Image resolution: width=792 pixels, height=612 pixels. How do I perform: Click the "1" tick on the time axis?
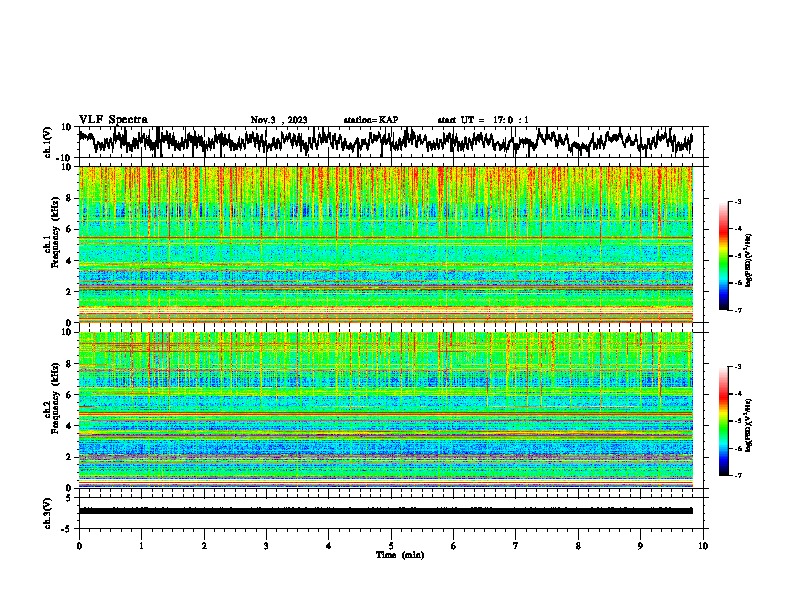coord(141,546)
